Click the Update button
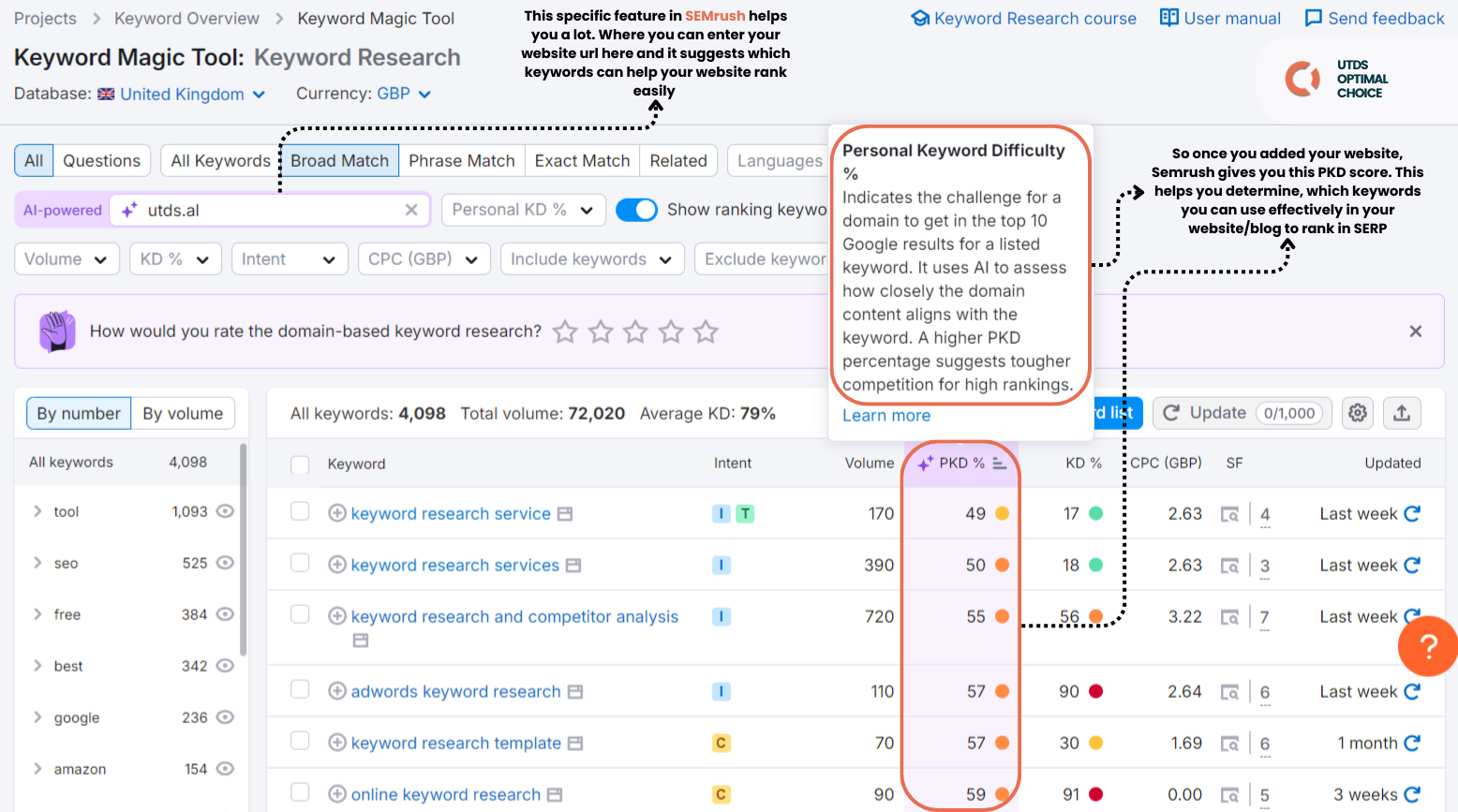The height and width of the screenshot is (812, 1458). (1242, 413)
